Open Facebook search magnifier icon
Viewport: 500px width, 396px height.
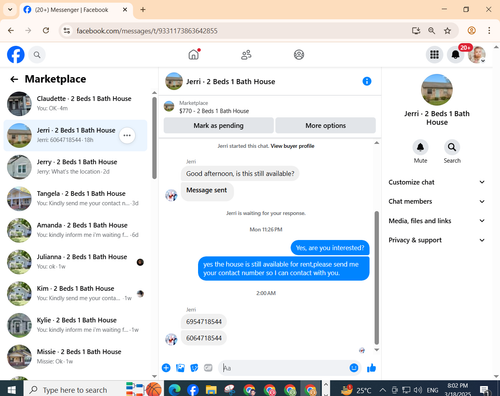point(37,55)
